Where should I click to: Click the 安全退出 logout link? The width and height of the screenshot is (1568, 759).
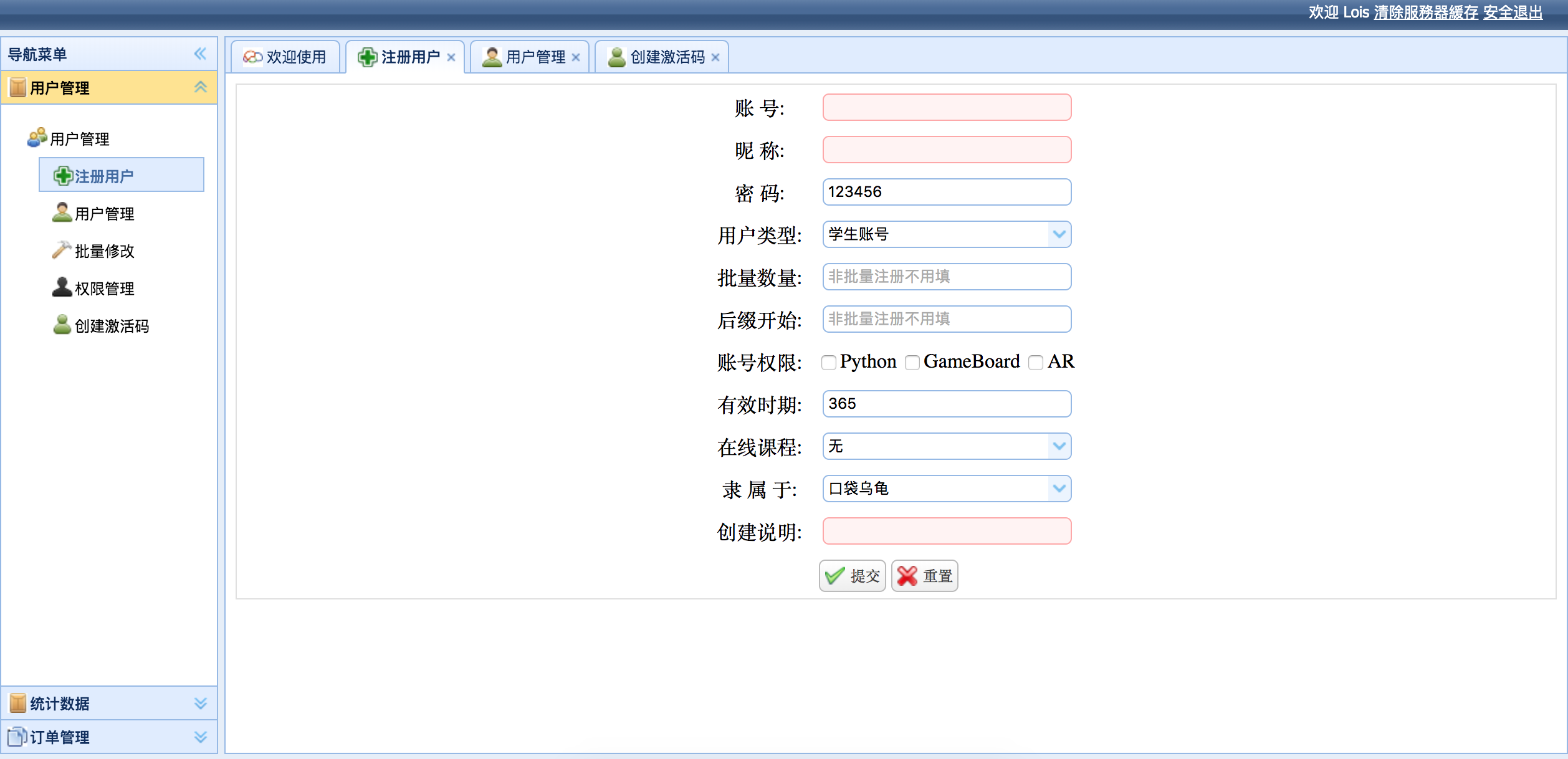1513,12
